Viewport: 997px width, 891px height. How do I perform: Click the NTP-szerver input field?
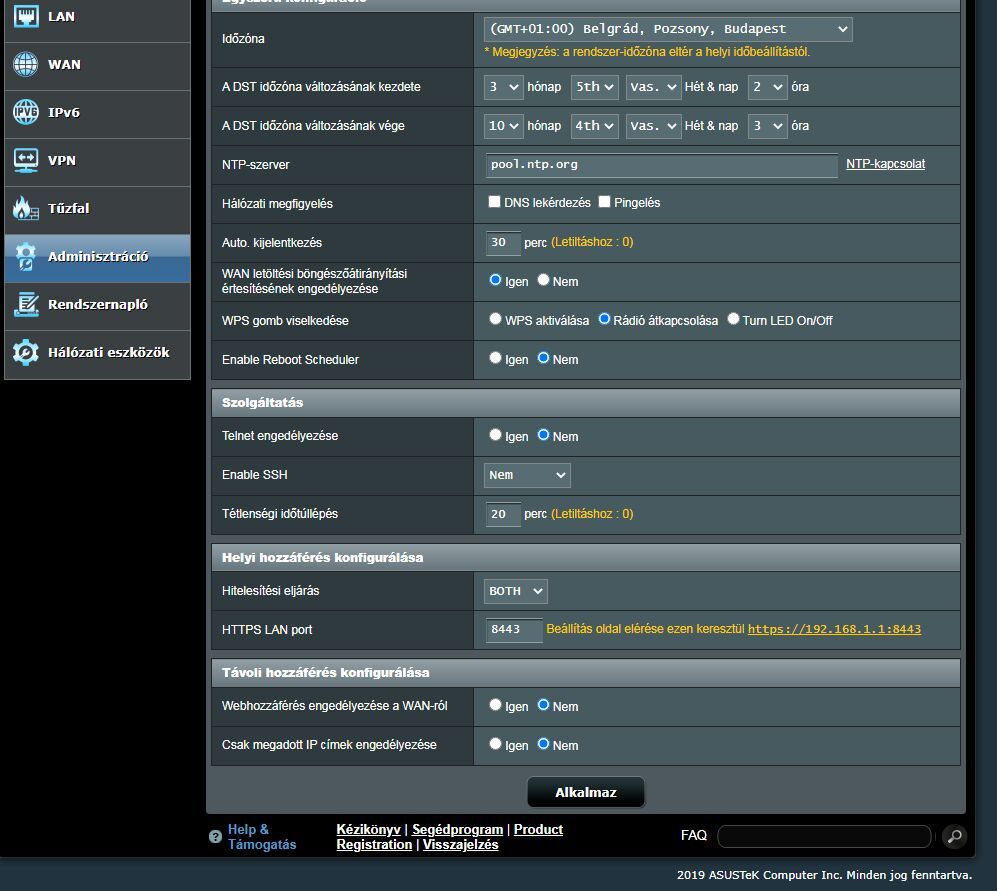661,165
